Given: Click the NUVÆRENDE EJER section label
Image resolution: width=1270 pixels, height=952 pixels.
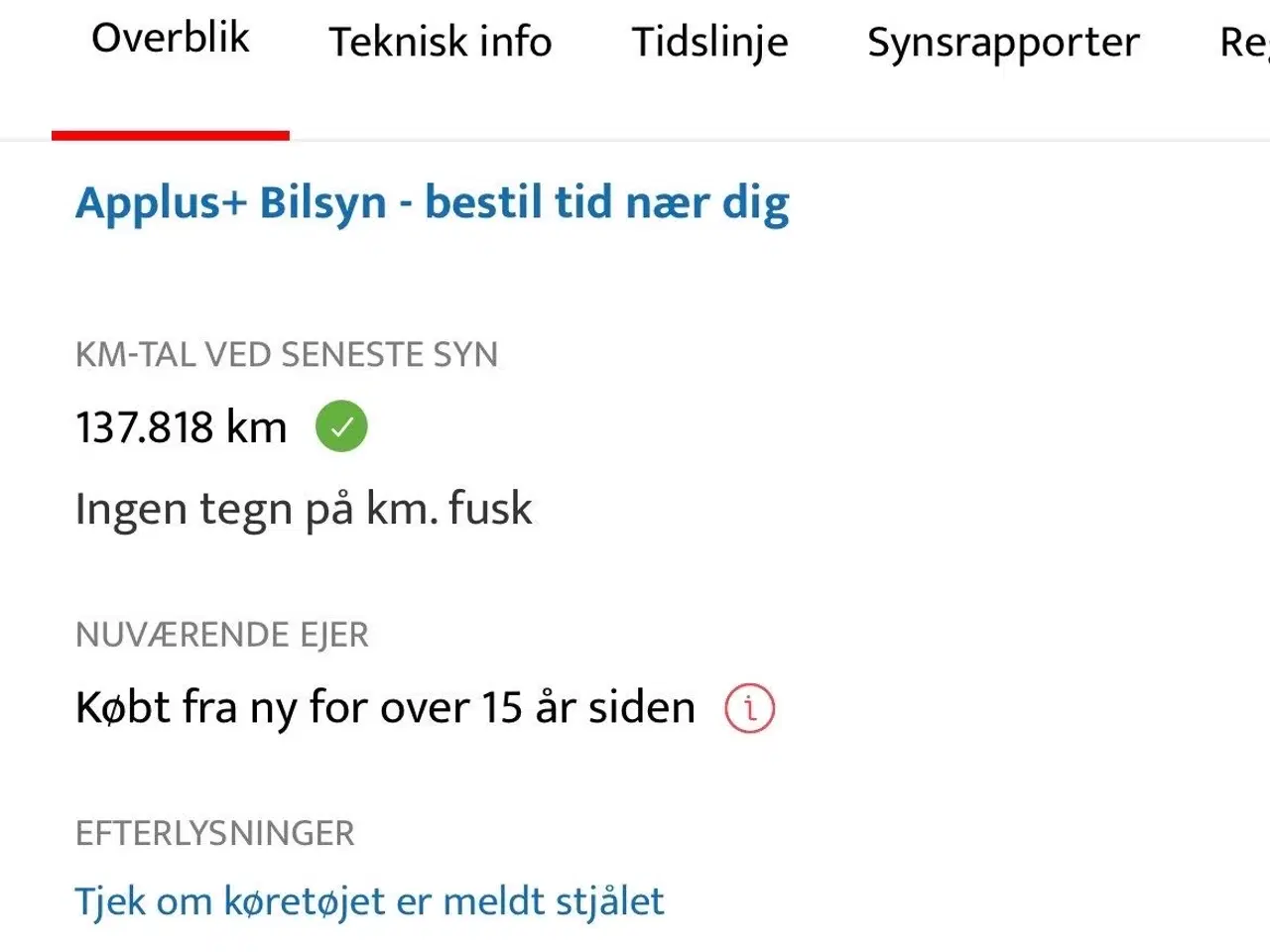Looking at the screenshot, I should pyautogui.click(x=222, y=634).
